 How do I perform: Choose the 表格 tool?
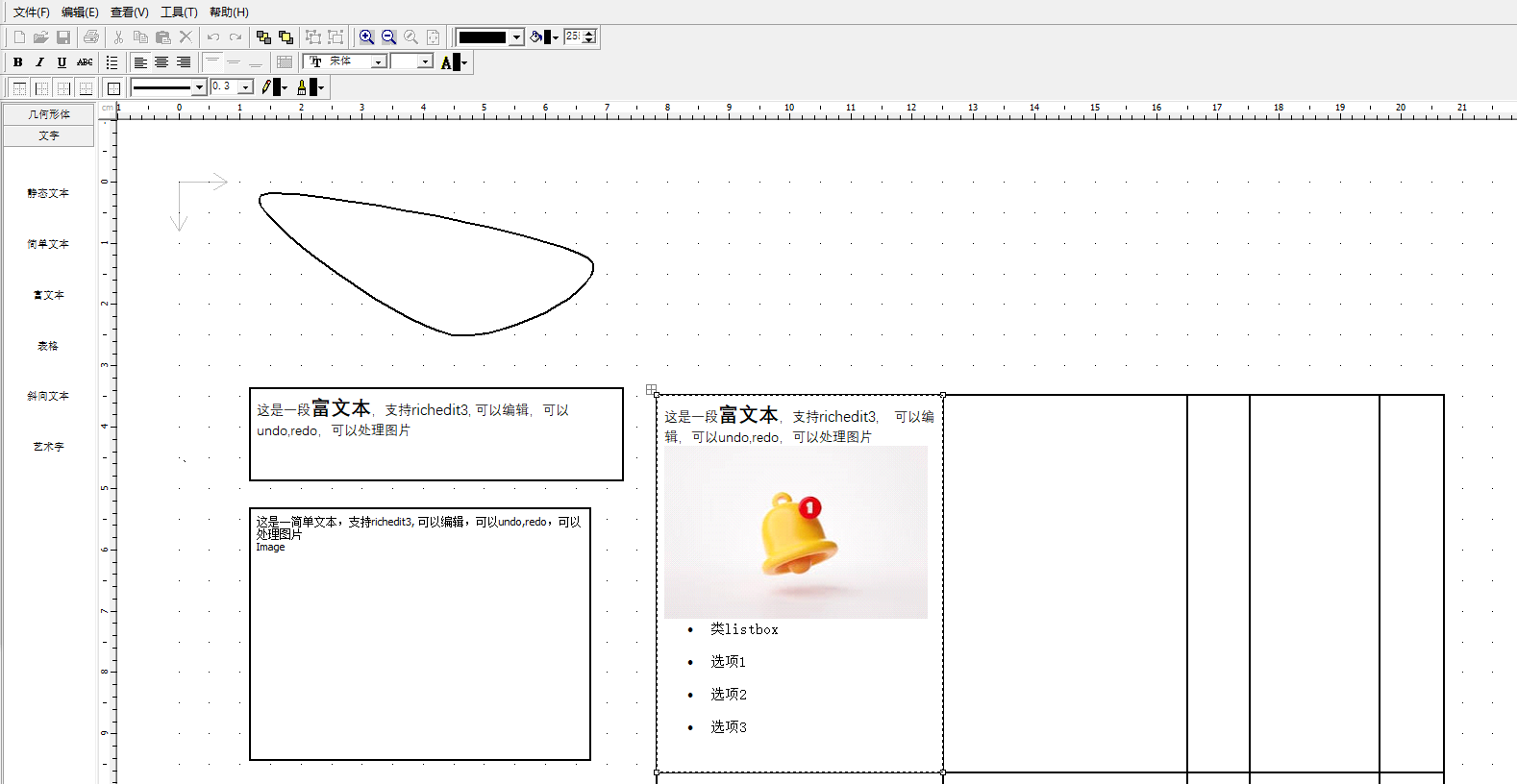point(48,346)
